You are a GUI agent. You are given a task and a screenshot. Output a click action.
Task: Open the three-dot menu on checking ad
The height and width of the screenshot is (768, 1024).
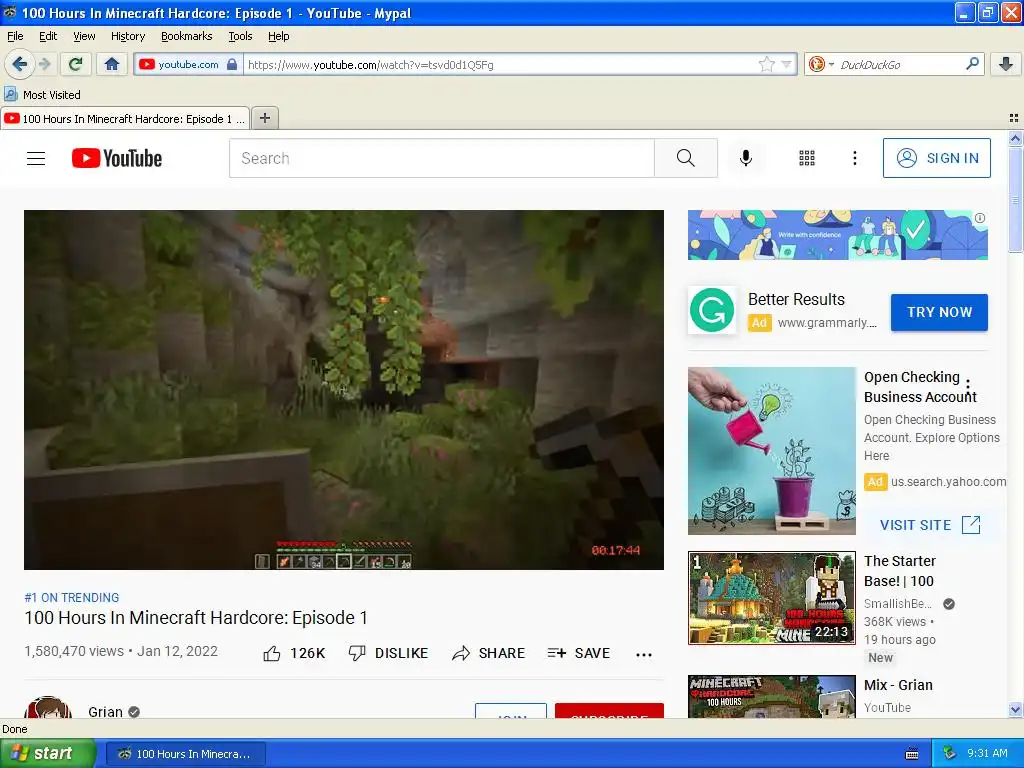click(968, 387)
